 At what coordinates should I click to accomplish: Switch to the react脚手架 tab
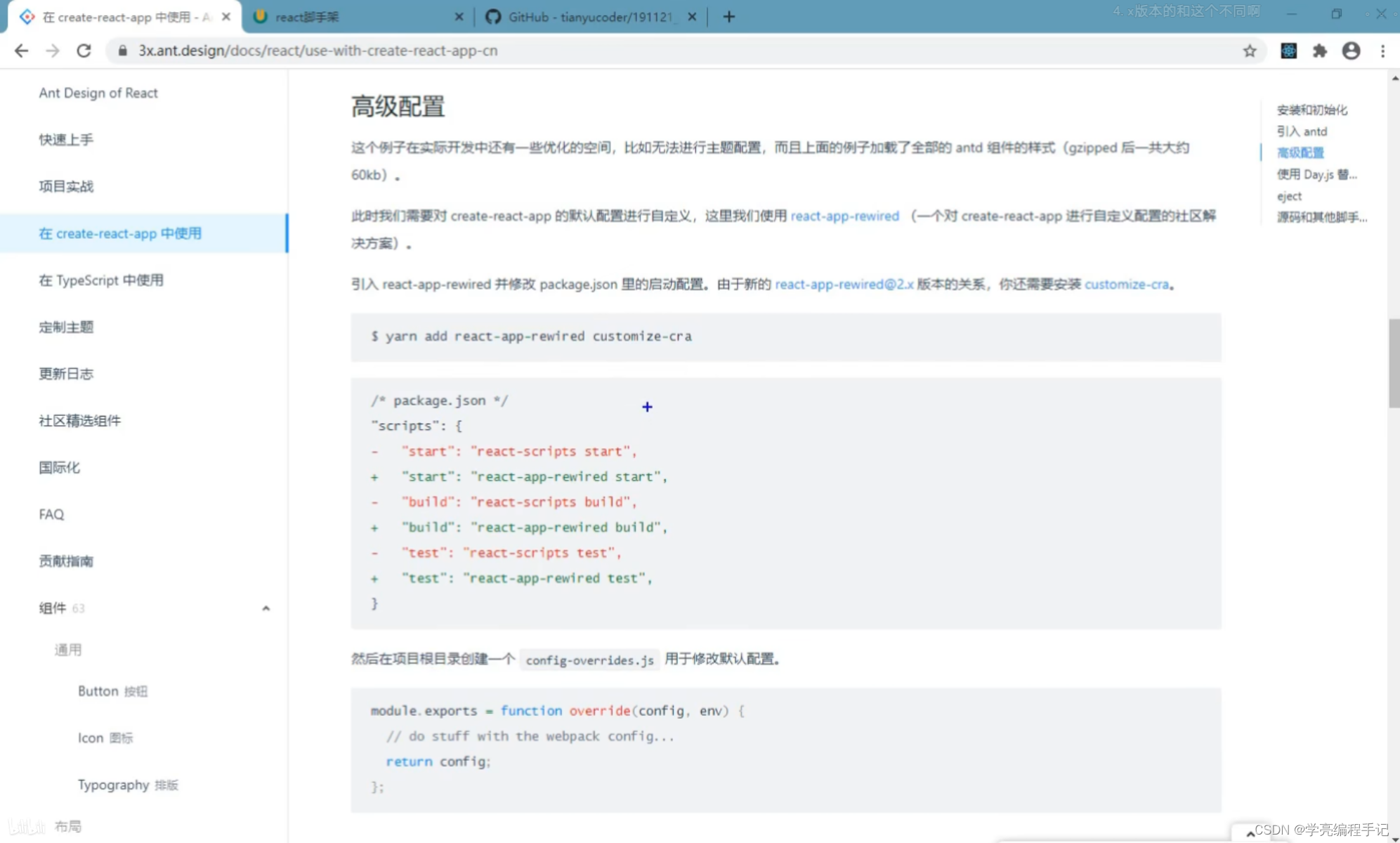[x=358, y=17]
